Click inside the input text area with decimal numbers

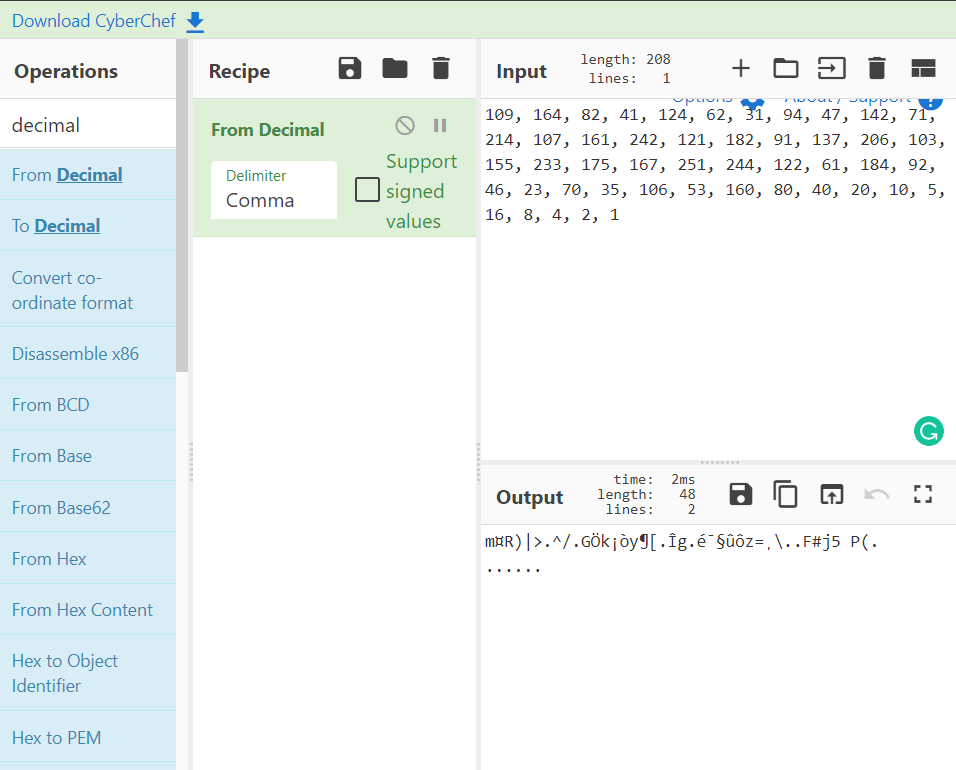tap(718, 280)
